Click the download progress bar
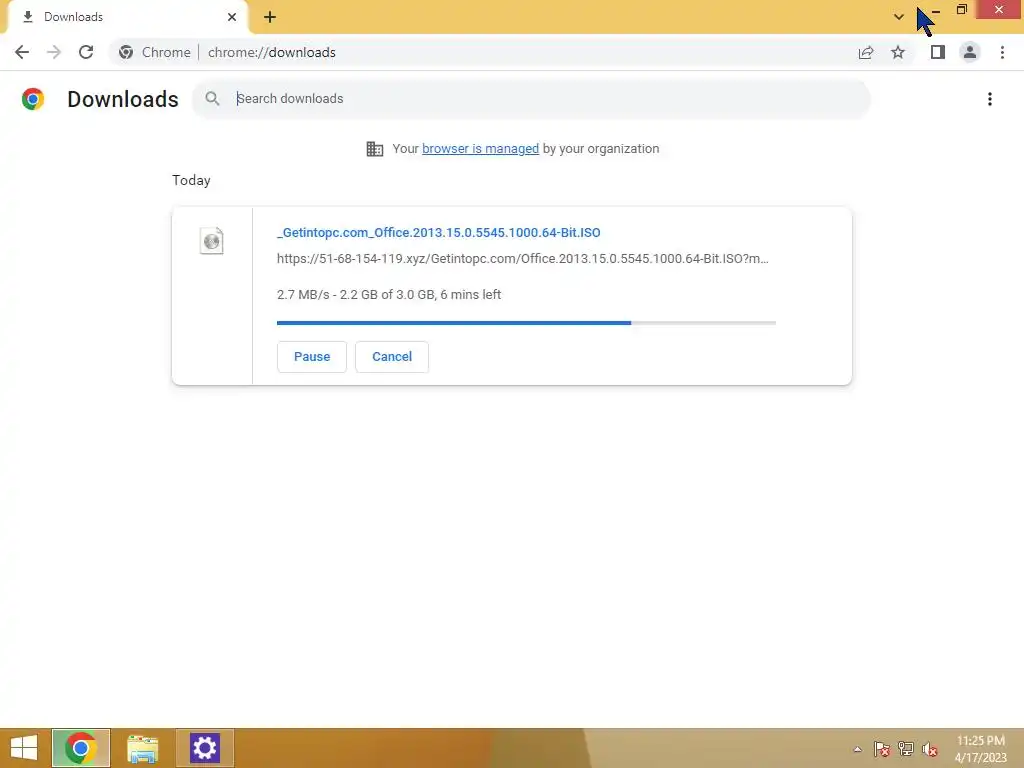The width and height of the screenshot is (1024, 768). point(526,323)
